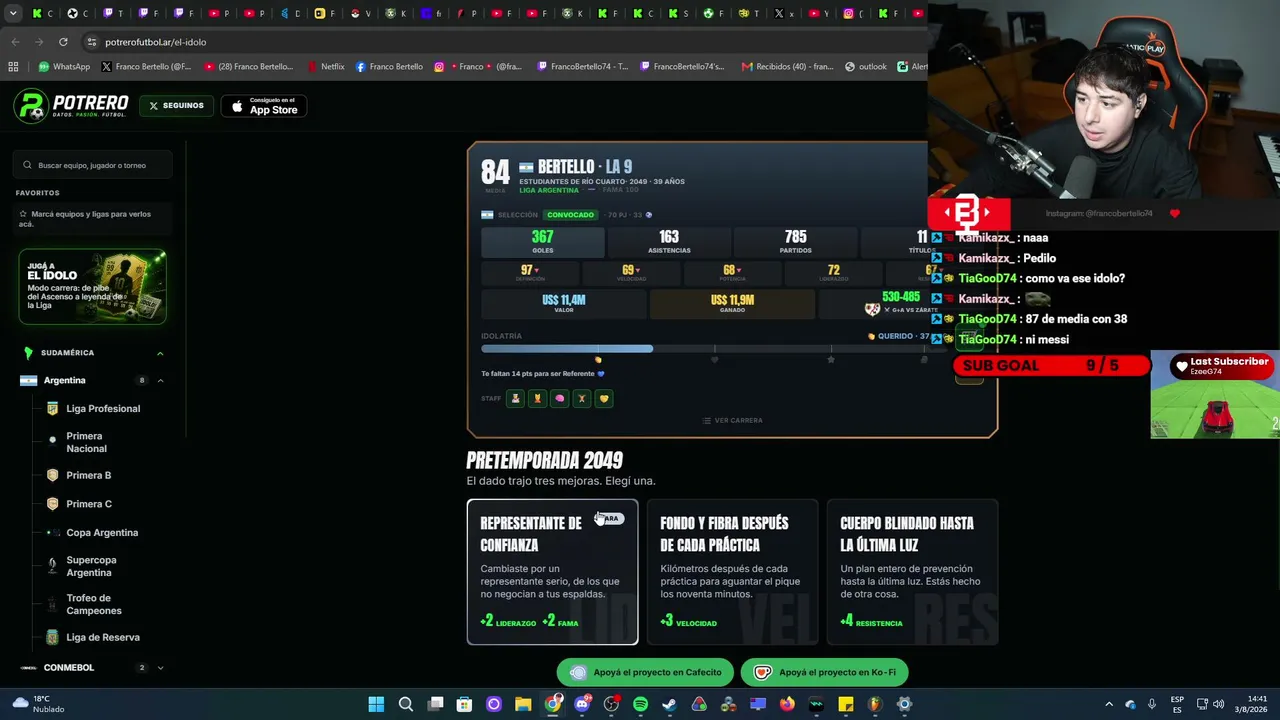
Task: Click the Potencia 68 attribute box
Action: click(x=732, y=273)
